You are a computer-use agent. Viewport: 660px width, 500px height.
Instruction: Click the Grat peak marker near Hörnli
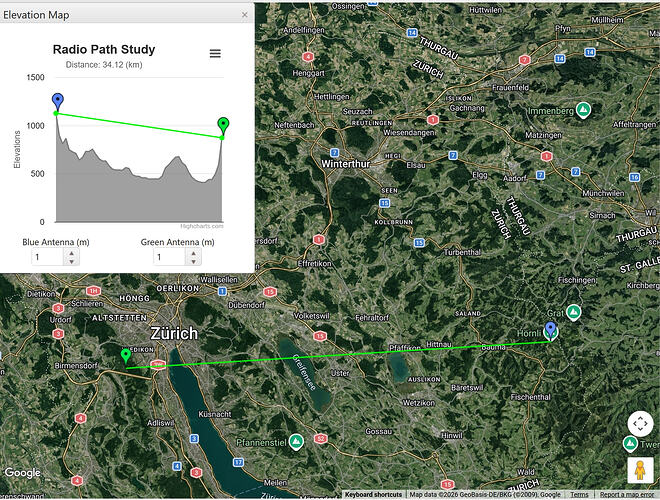(x=574, y=312)
